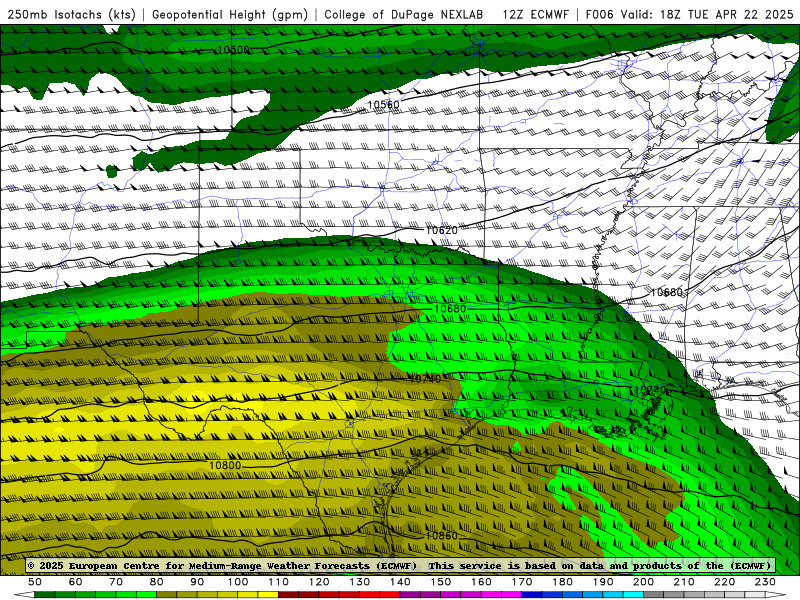Click the 170 value on the color scale
The image size is (800, 600).
[522, 582]
